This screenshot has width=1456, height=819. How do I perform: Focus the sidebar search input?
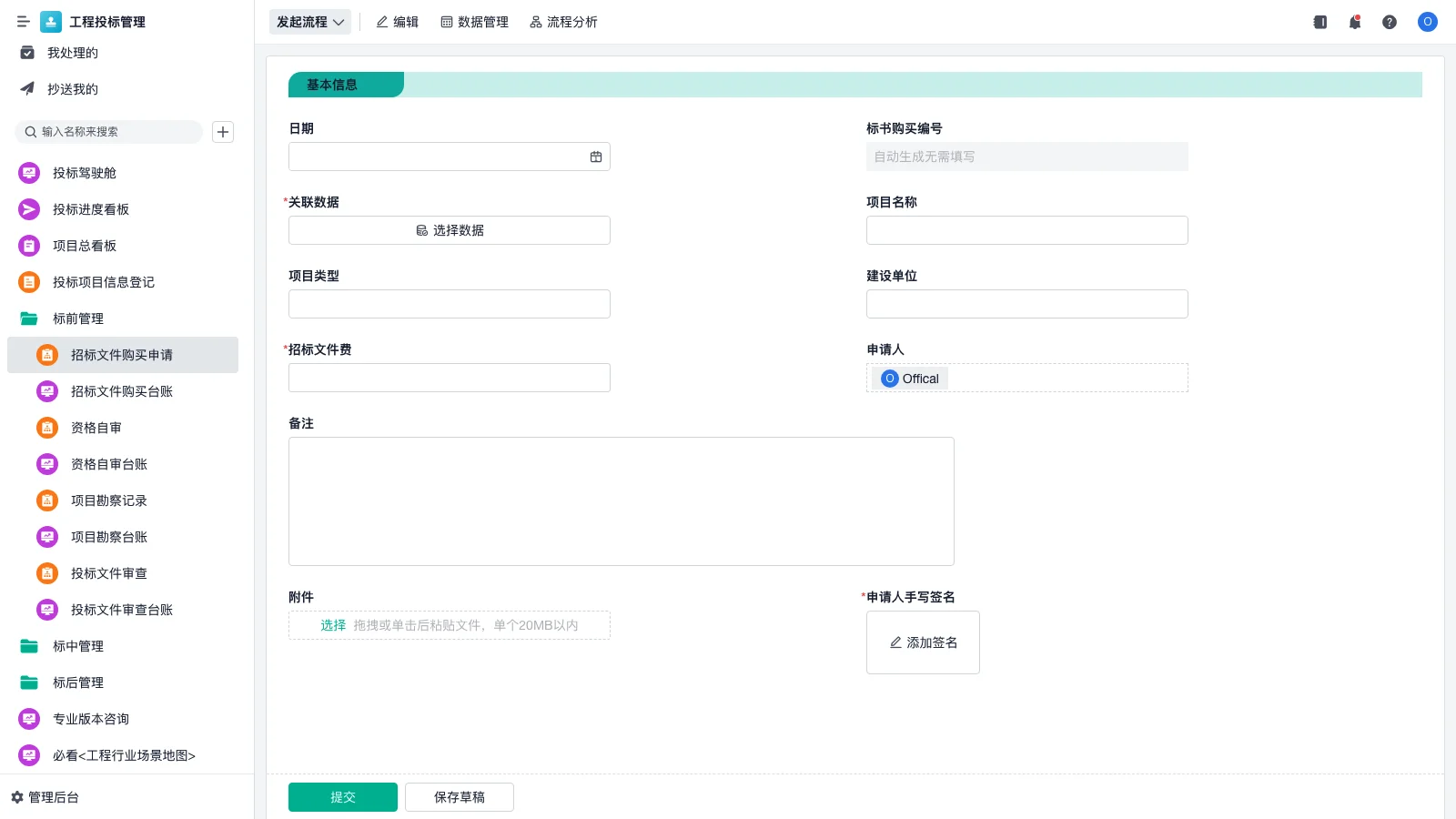coord(109,132)
